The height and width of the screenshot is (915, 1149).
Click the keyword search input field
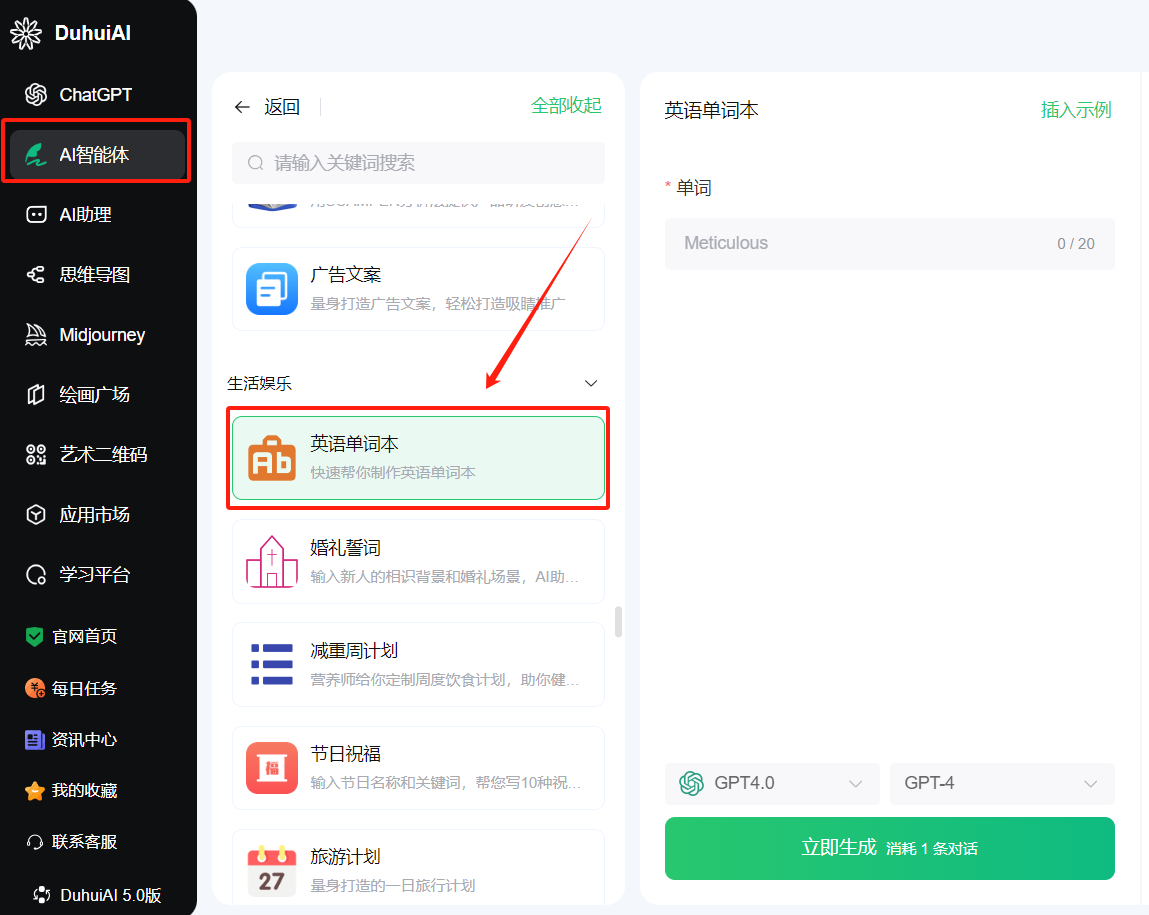click(418, 163)
